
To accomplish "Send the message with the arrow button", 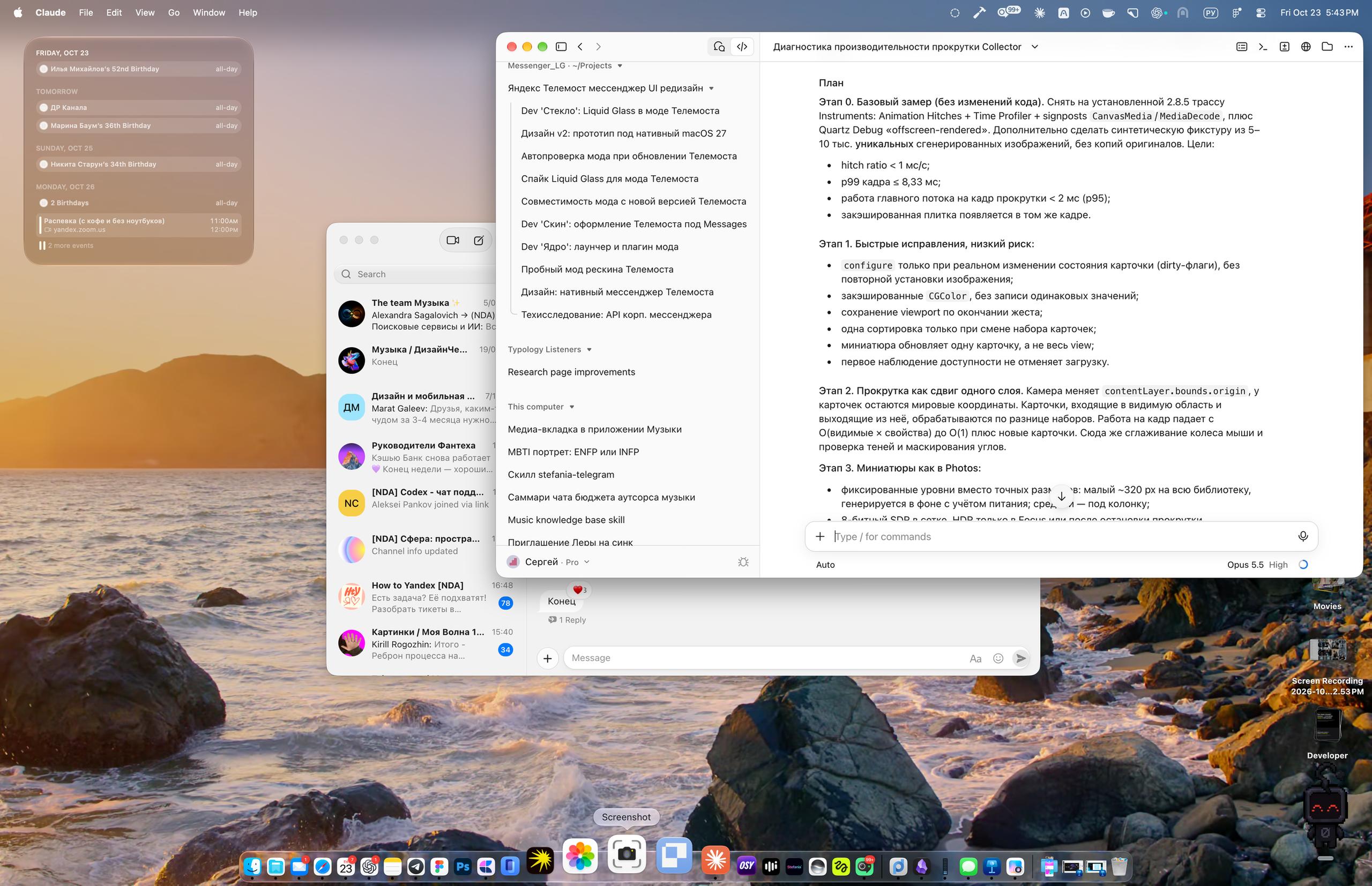I will tap(1020, 658).
